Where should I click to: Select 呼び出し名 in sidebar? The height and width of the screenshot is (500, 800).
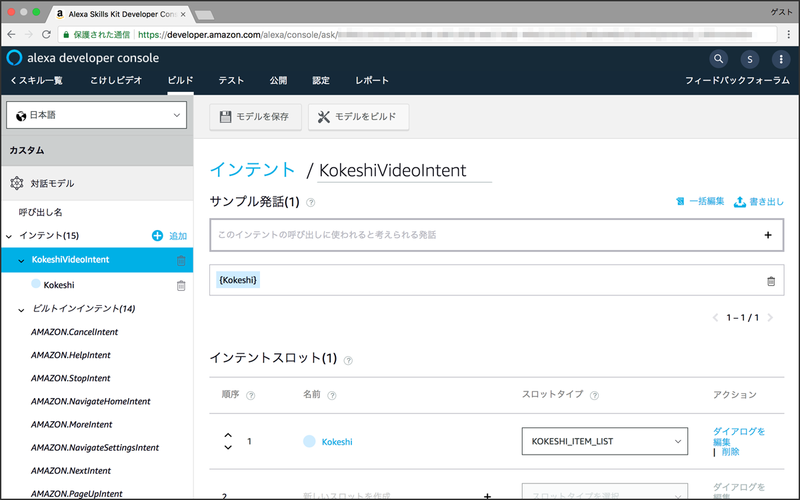coord(40,212)
